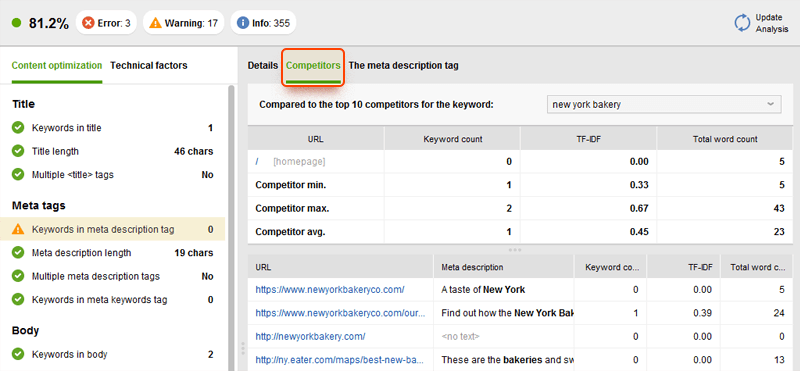Select Multiple meta description tags item
The height and width of the screenshot is (371, 800).
coord(113,277)
